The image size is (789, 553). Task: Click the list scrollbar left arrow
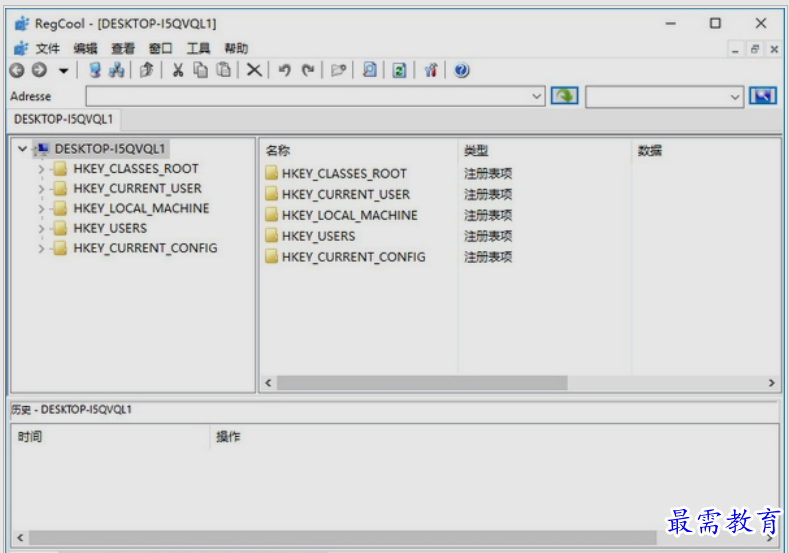click(x=268, y=383)
